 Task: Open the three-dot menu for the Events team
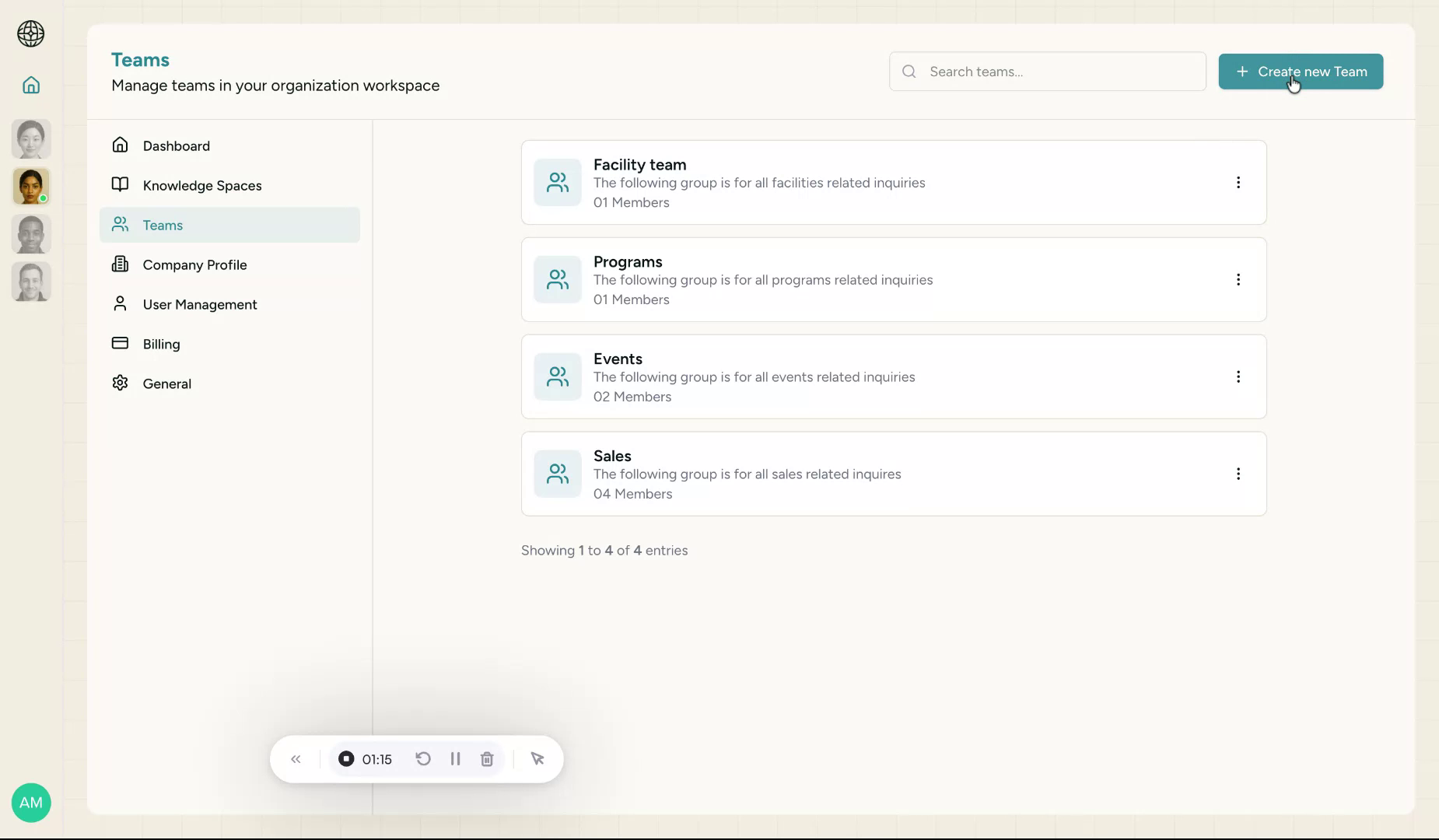pyautogui.click(x=1238, y=376)
